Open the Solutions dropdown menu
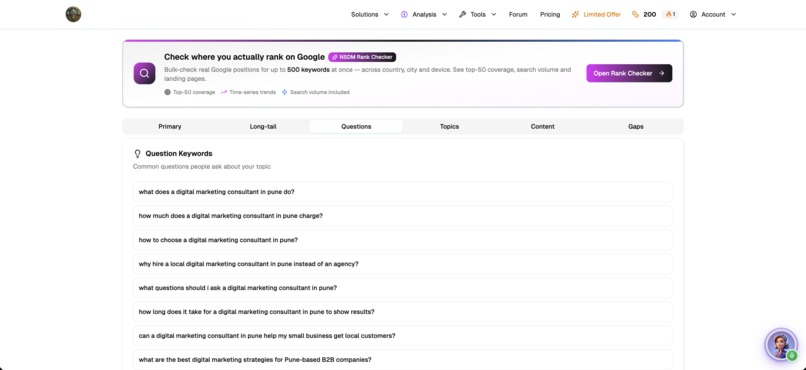The height and width of the screenshot is (370, 806). click(370, 14)
